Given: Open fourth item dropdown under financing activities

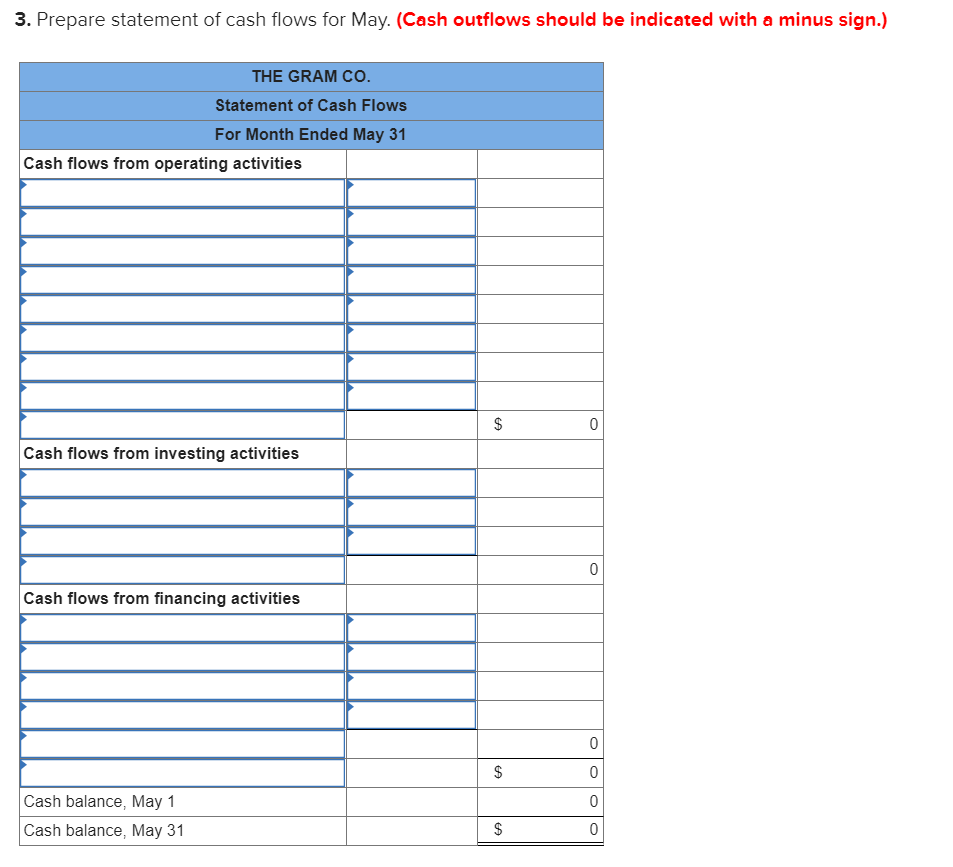Looking at the screenshot, I should [x=182, y=715].
